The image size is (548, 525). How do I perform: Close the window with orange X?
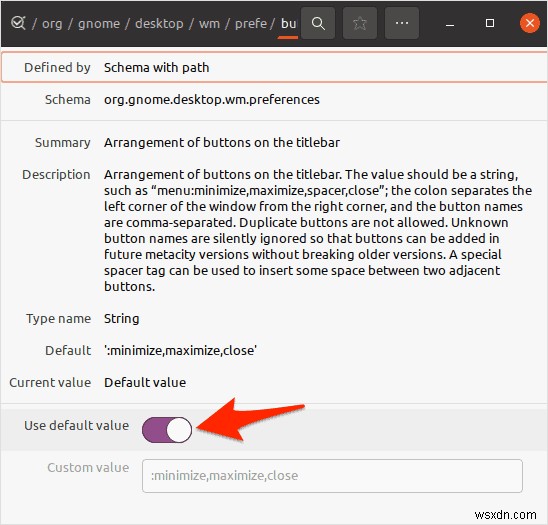pos(529,23)
